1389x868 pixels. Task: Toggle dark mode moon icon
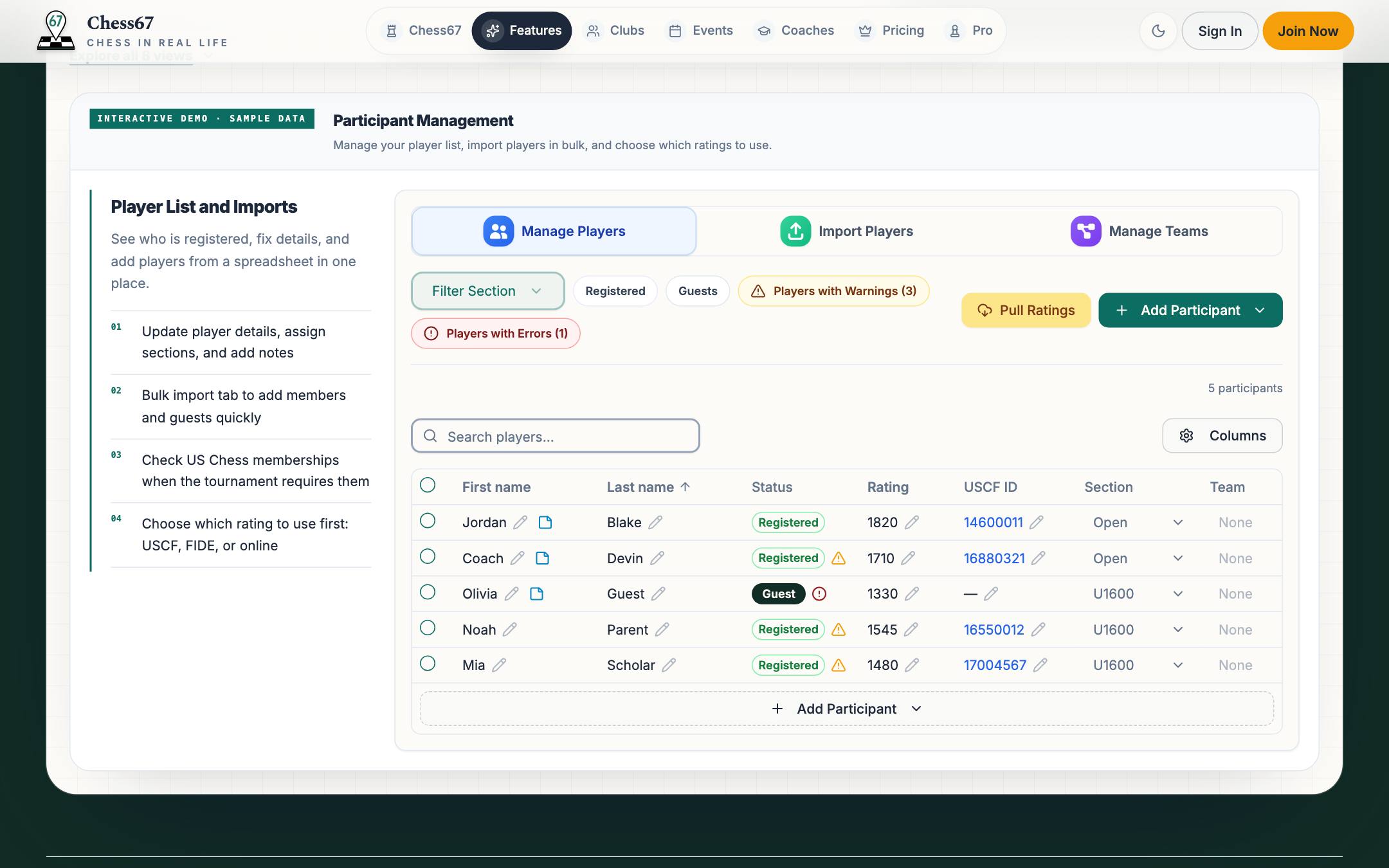tap(1158, 31)
